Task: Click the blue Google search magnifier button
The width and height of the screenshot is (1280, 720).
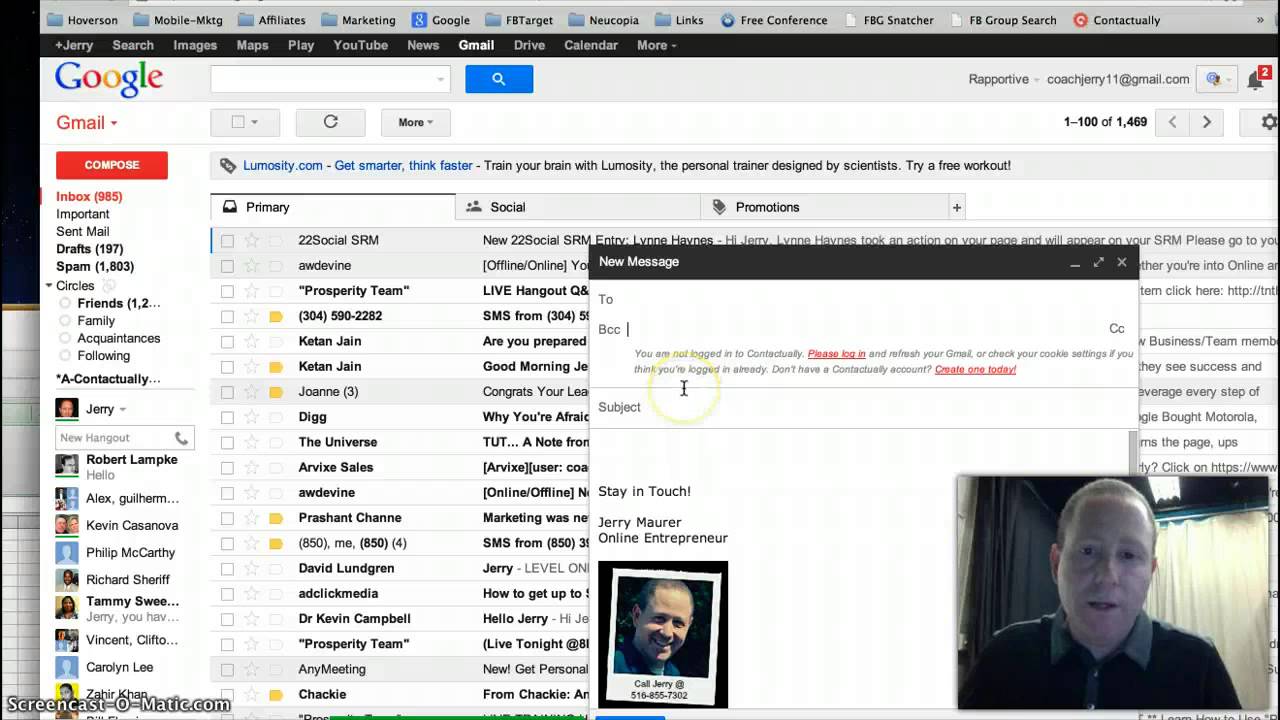Action: click(x=499, y=79)
